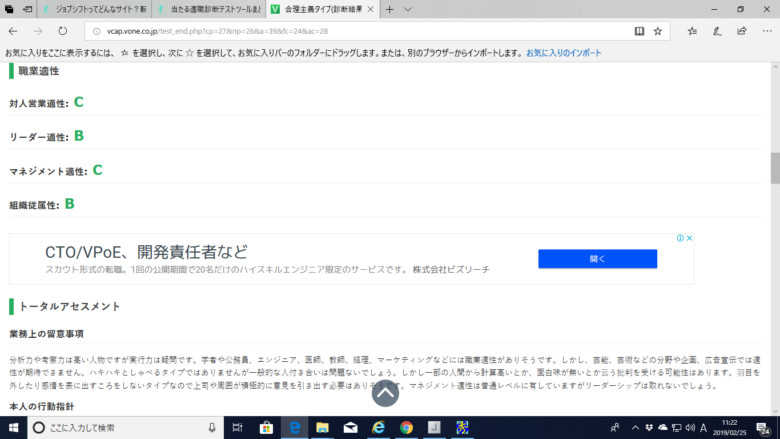Launch Google Chrome from taskbar
Screen dimensions: 780x439
point(406,428)
